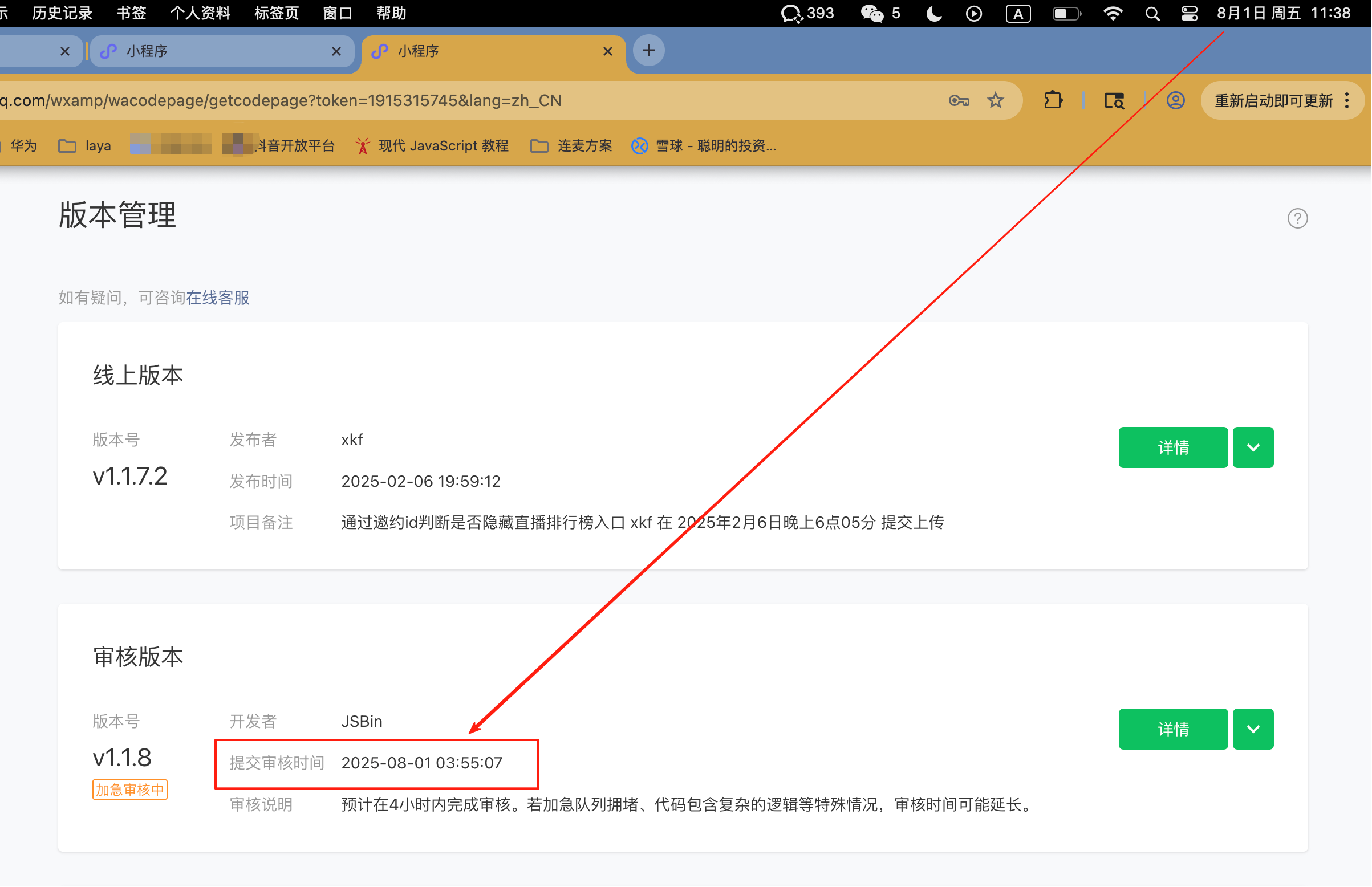Open the 书签 menu

coord(131,13)
